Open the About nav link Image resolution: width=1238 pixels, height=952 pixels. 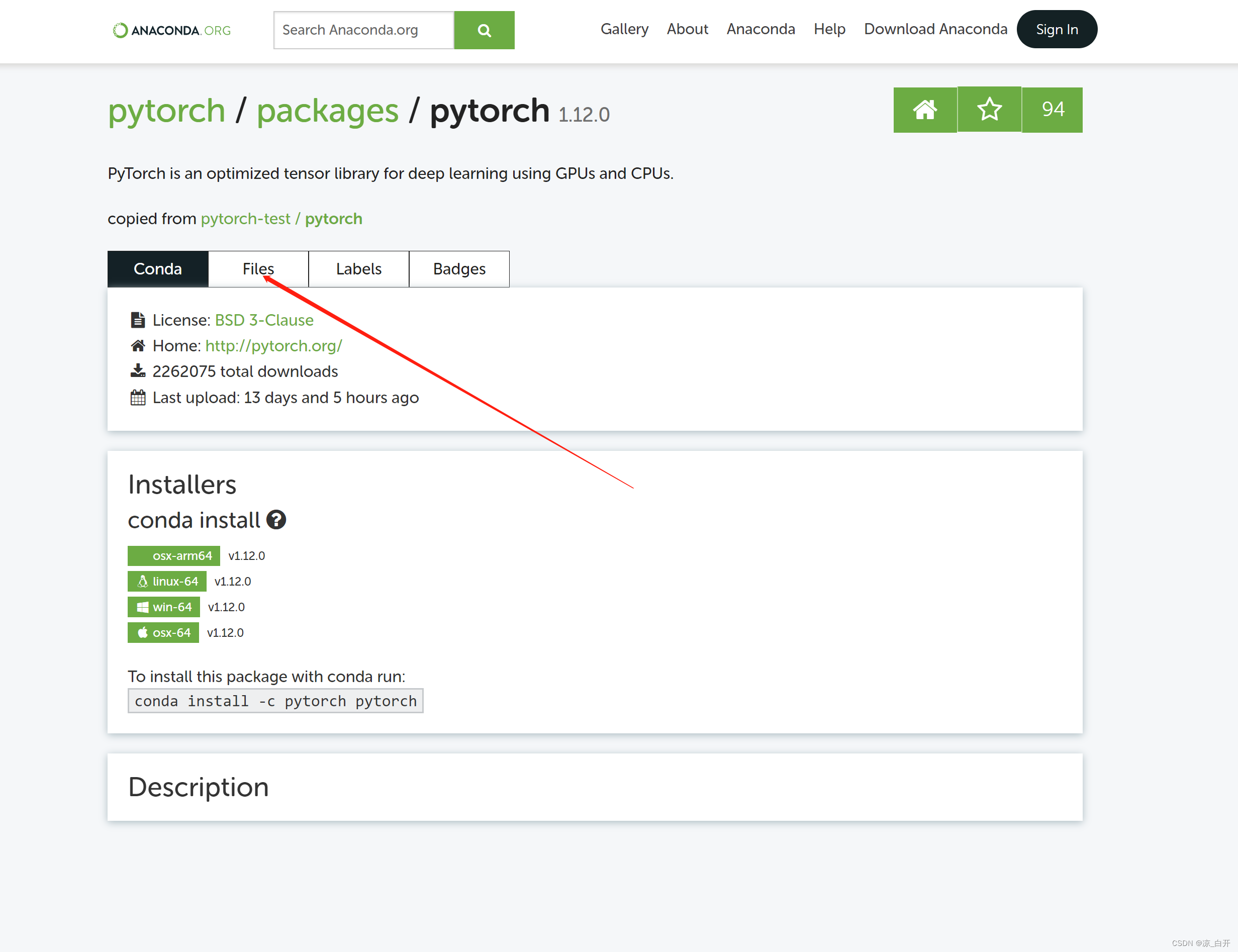tap(687, 29)
